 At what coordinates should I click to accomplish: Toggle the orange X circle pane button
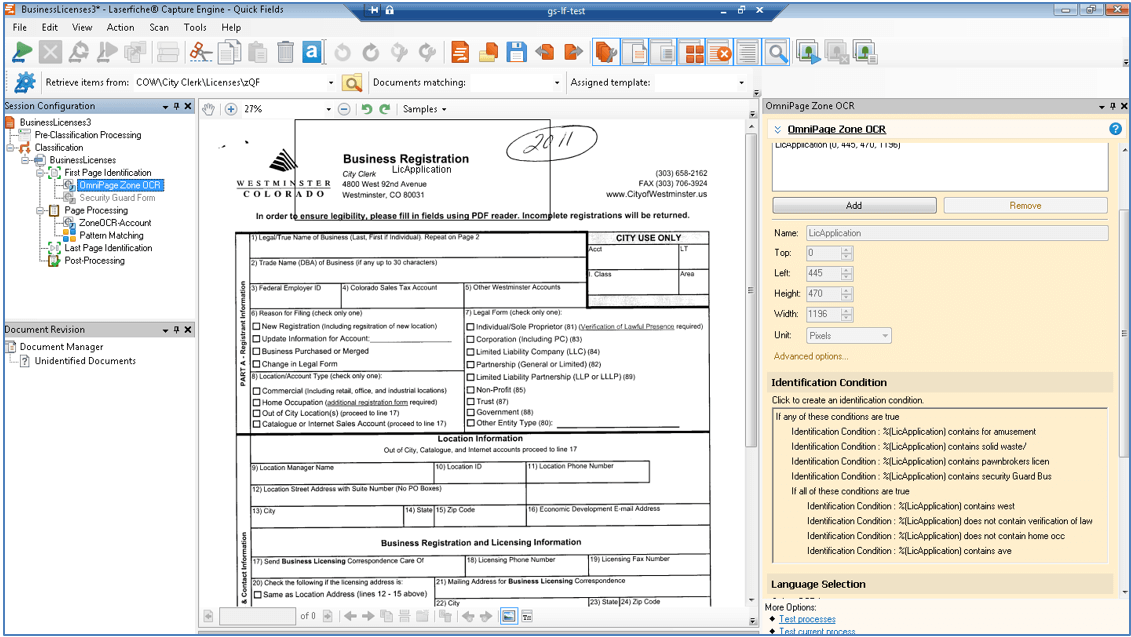721,53
